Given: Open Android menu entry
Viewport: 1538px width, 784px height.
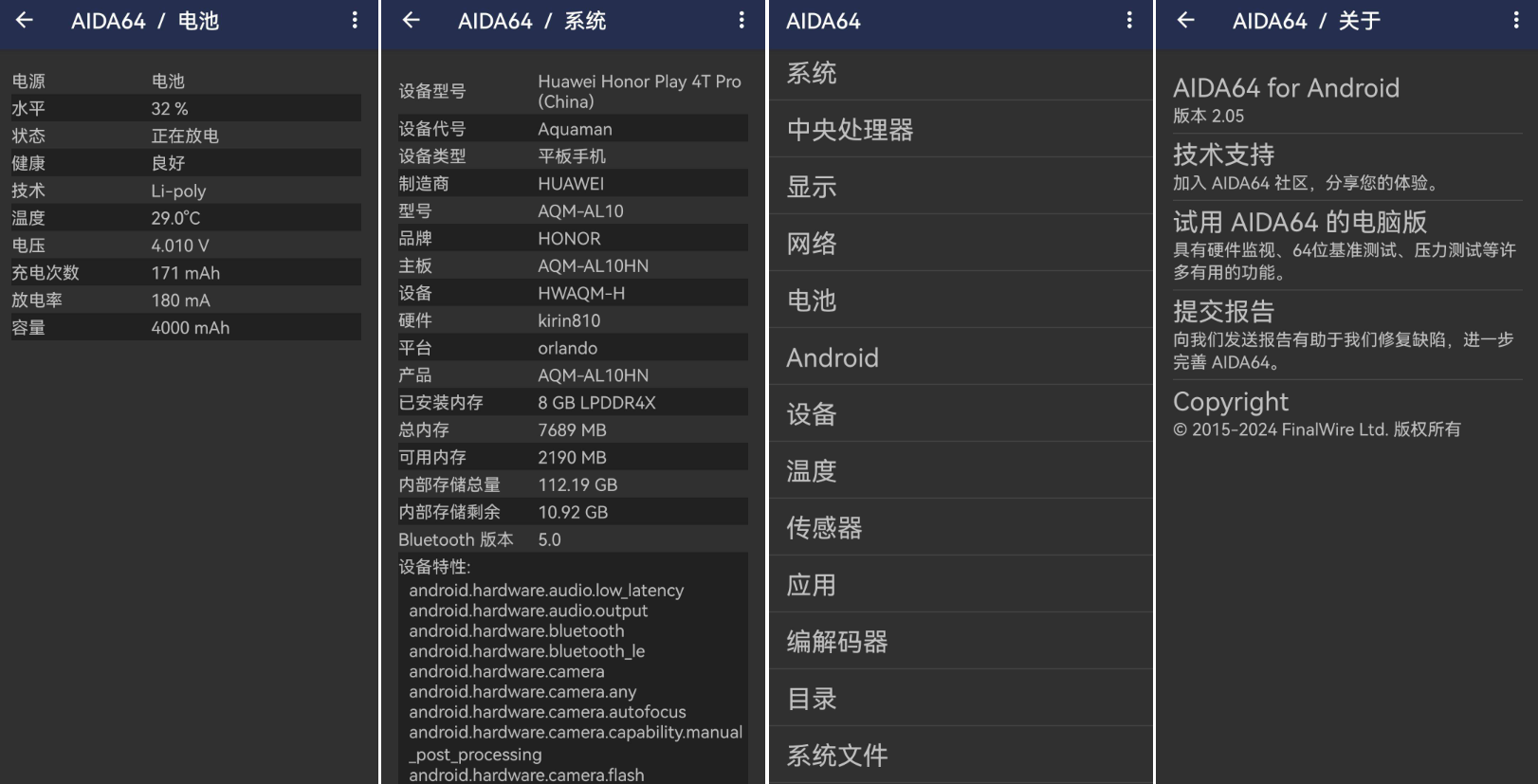Looking at the screenshot, I should pyautogui.click(x=961, y=356).
